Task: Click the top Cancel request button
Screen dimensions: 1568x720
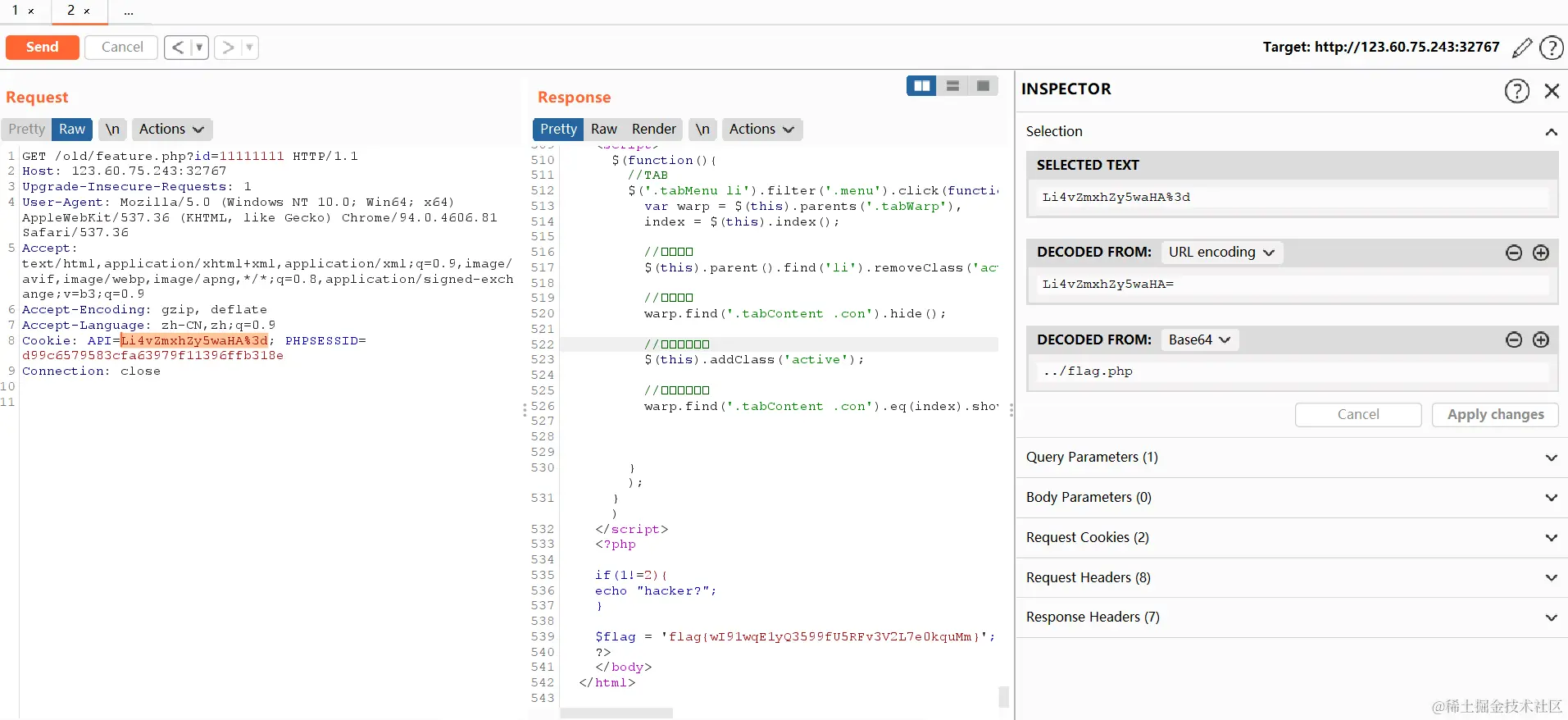Action: 121,48
